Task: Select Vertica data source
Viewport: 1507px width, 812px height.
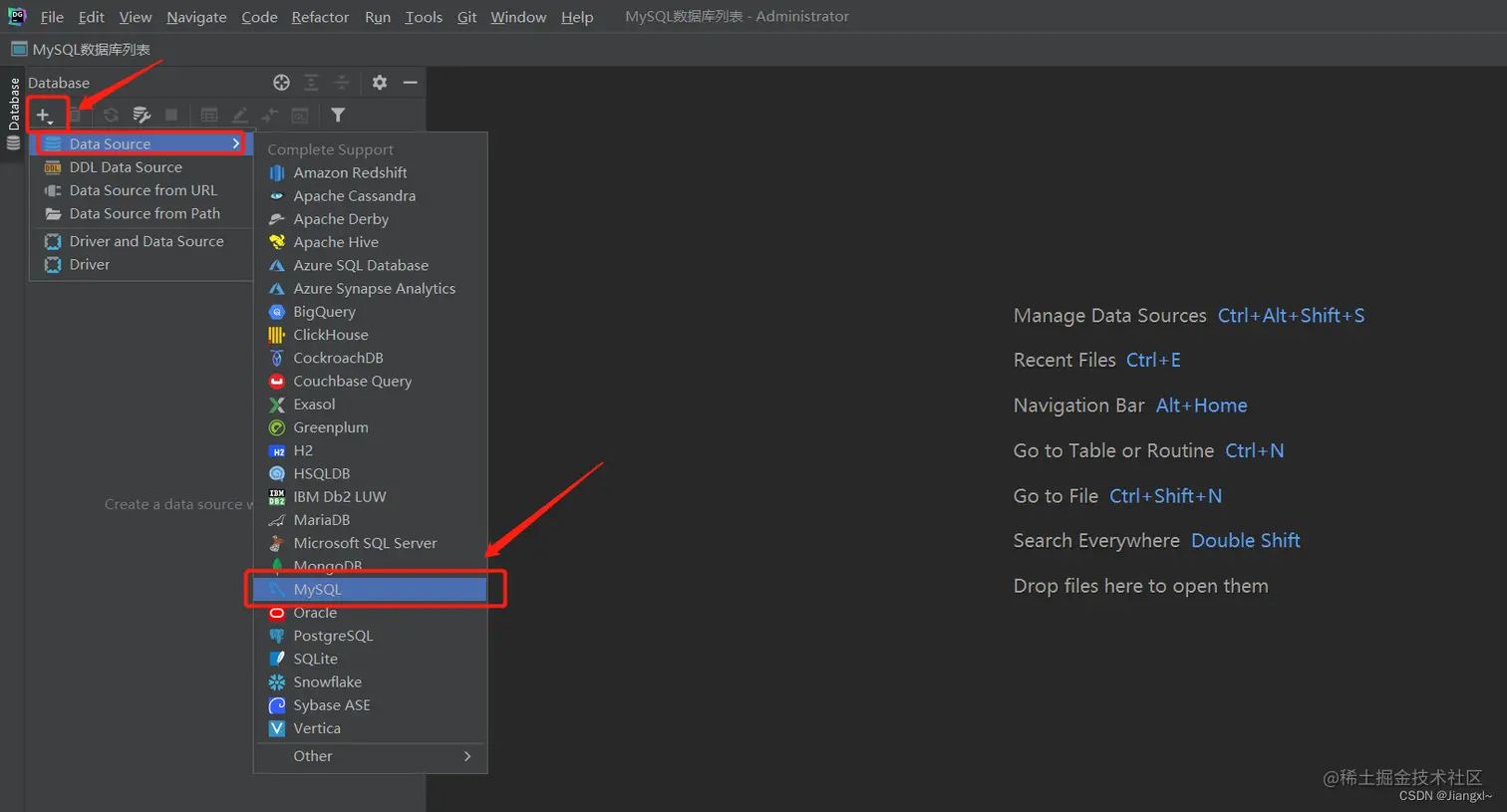Action: pyautogui.click(x=370, y=728)
